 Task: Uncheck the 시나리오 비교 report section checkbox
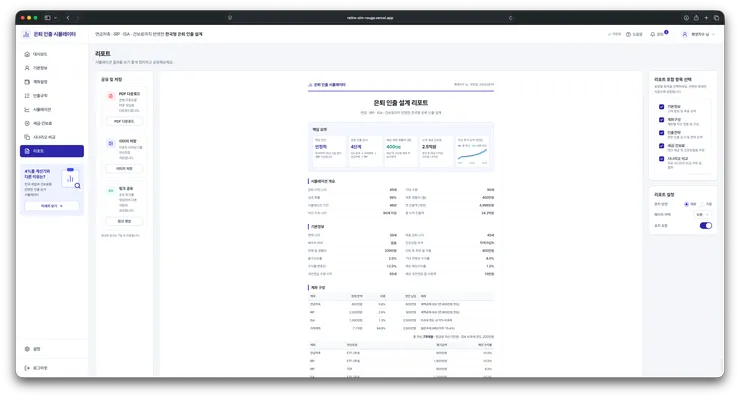pos(661,159)
